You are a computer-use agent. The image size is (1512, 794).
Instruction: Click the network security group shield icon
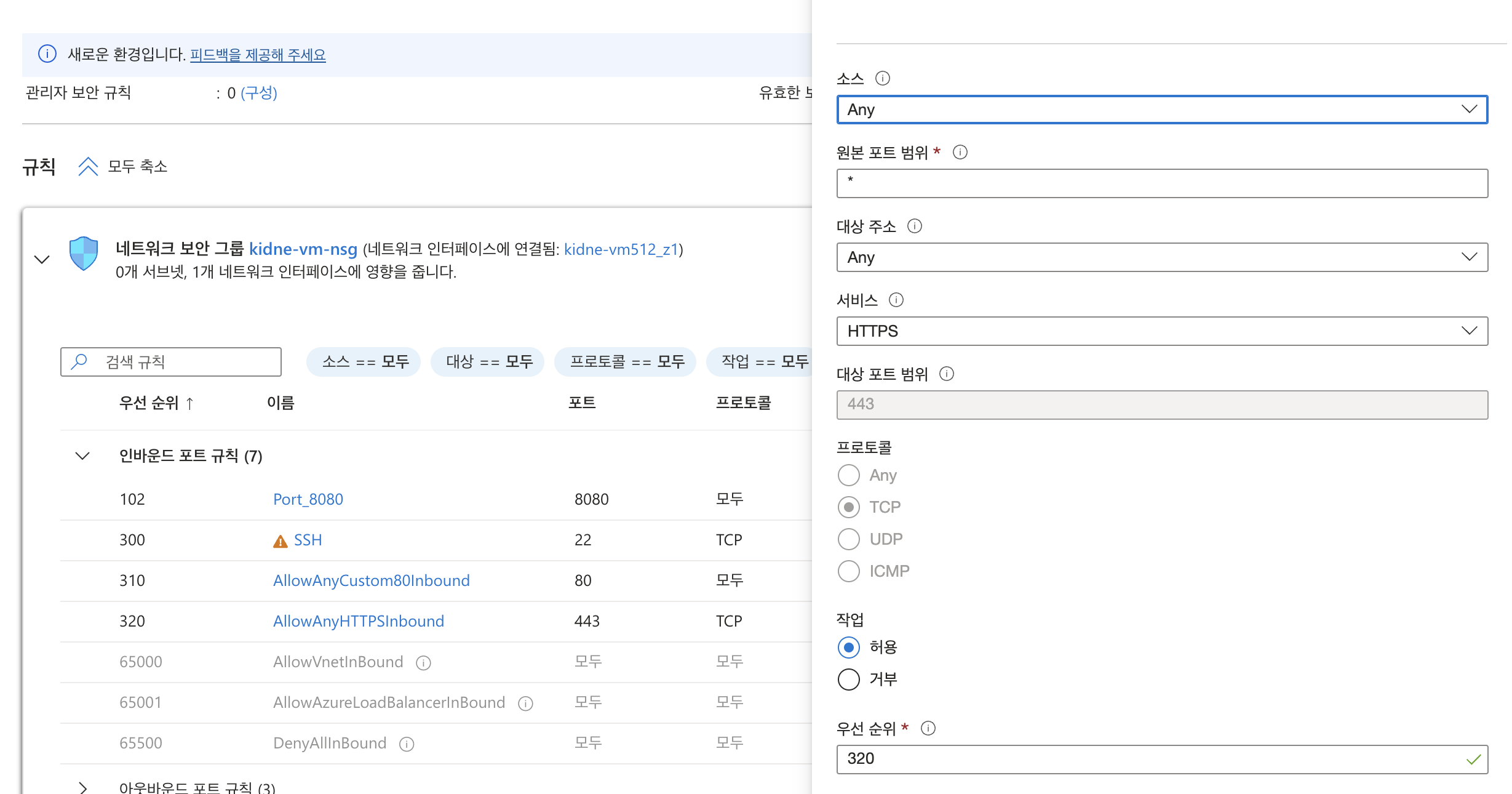[84, 253]
